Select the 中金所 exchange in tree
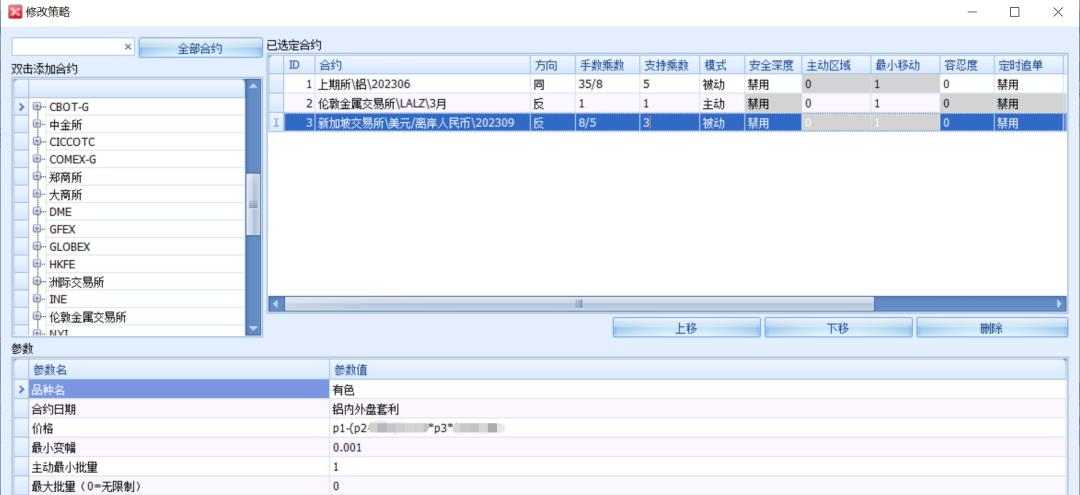1080x495 pixels. pyautogui.click(x=65, y=125)
